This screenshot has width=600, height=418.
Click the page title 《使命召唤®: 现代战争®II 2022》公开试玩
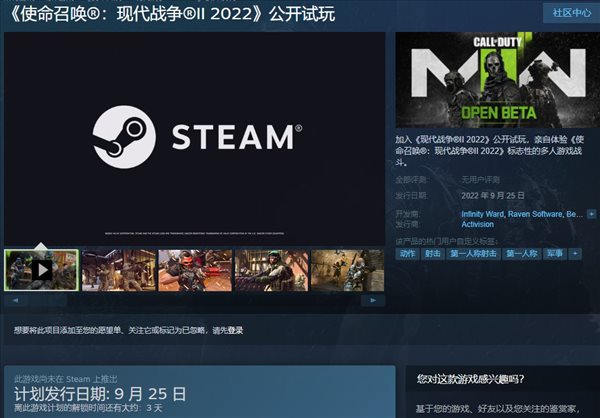click(x=171, y=14)
